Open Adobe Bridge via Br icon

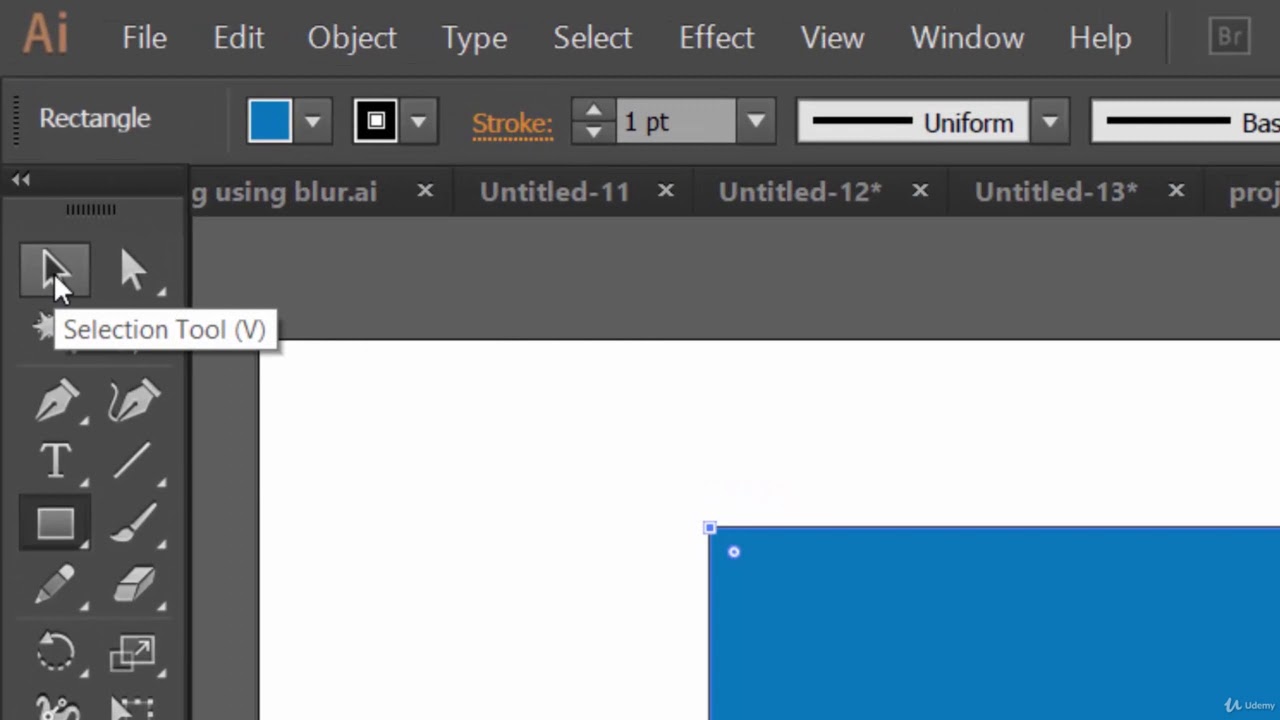click(x=1229, y=38)
